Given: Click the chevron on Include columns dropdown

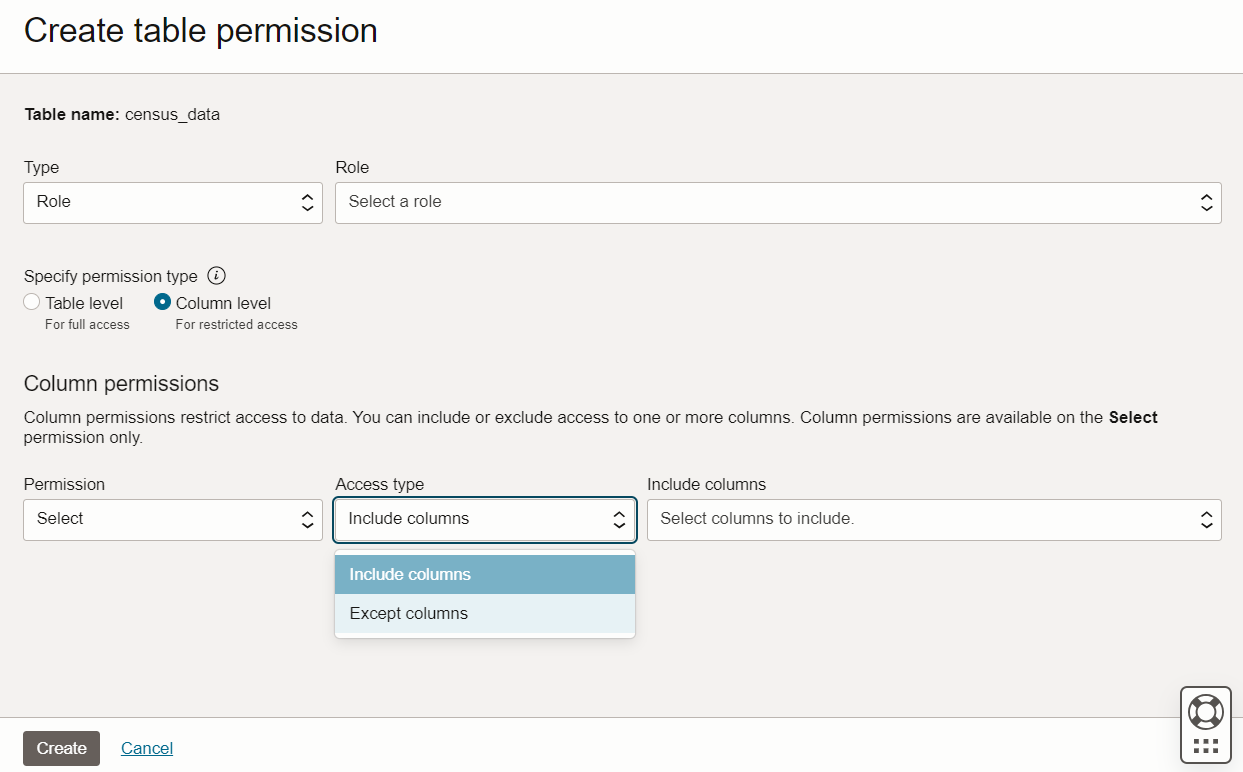Looking at the screenshot, I should pos(1206,519).
